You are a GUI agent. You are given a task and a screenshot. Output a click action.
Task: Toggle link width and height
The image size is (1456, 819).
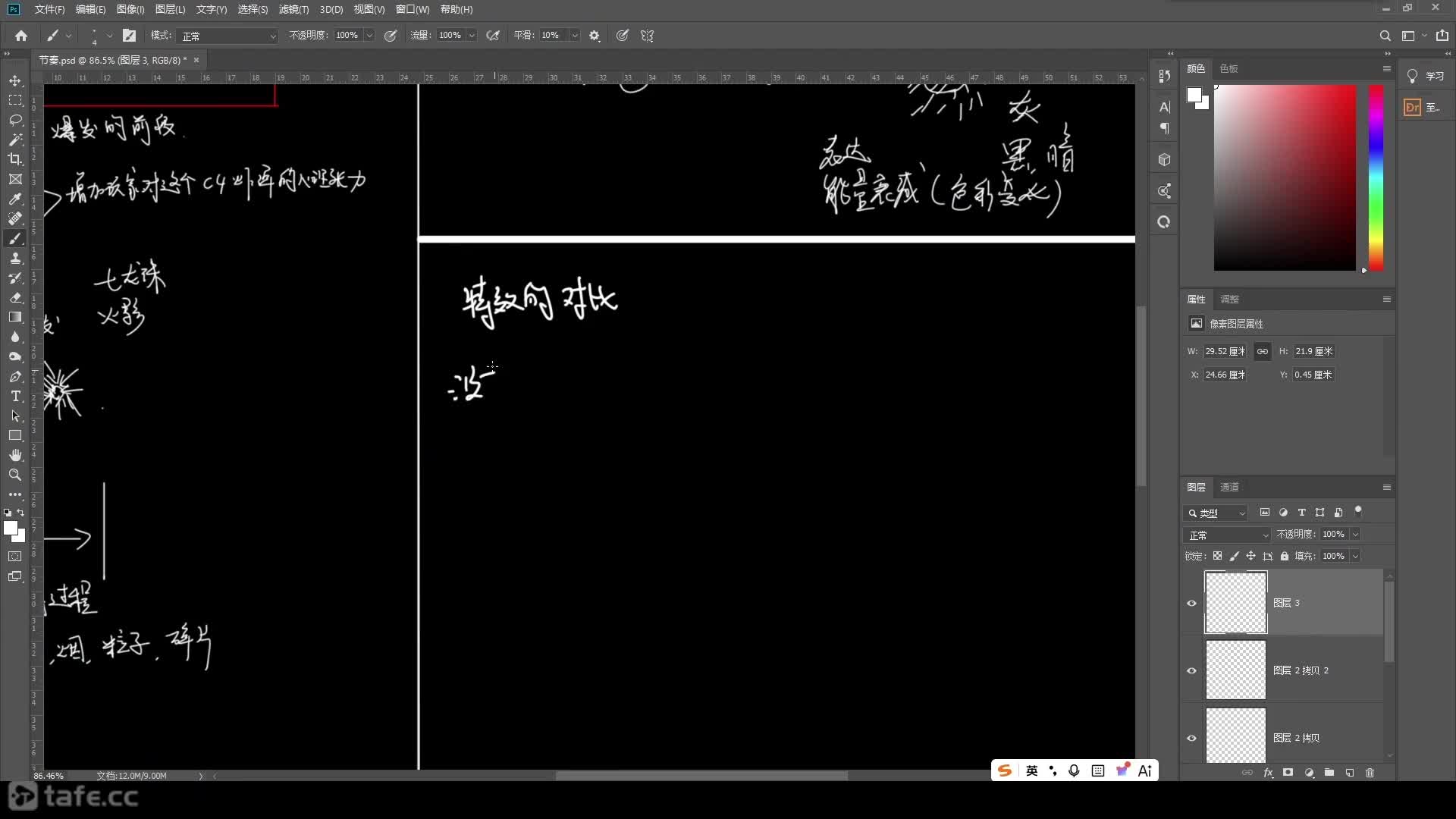coord(1262,351)
